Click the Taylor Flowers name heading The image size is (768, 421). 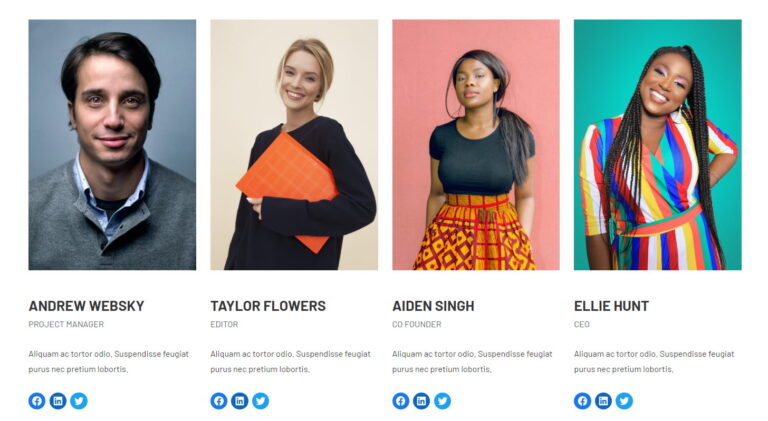click(x=268, y=306)
